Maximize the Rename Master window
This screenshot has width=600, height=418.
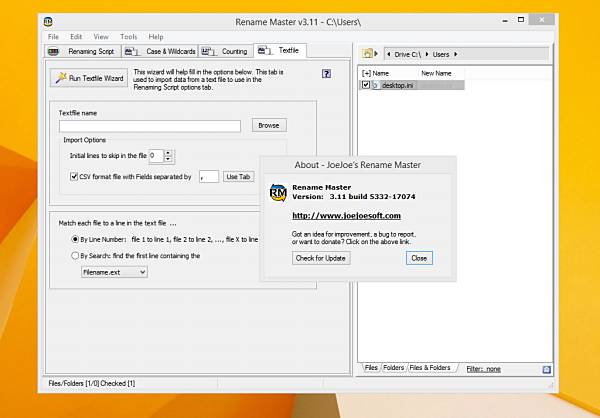pyautogui.click(x=521, y=20)
